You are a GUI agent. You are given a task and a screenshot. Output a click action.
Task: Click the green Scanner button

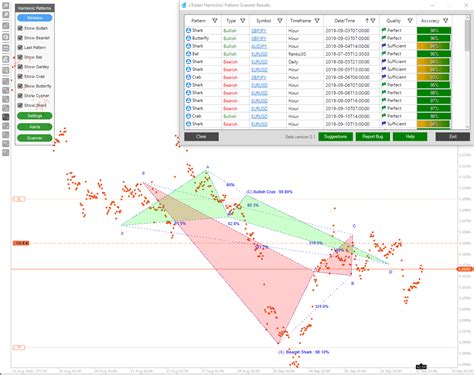[x=35, y=138]
